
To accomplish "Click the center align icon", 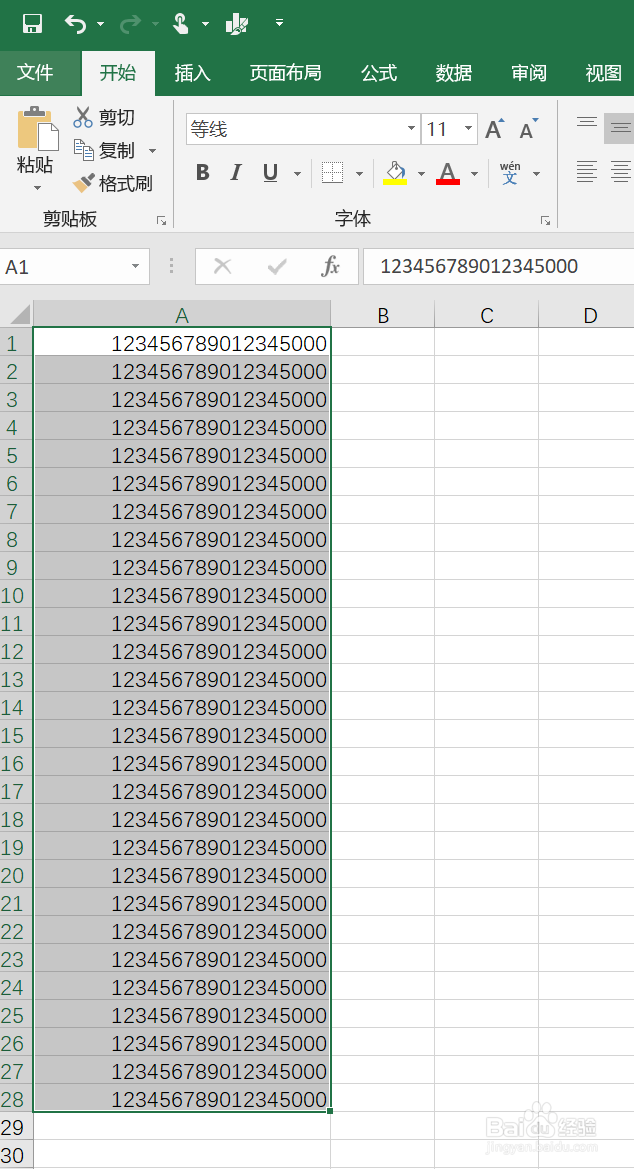I will (620, 171).
